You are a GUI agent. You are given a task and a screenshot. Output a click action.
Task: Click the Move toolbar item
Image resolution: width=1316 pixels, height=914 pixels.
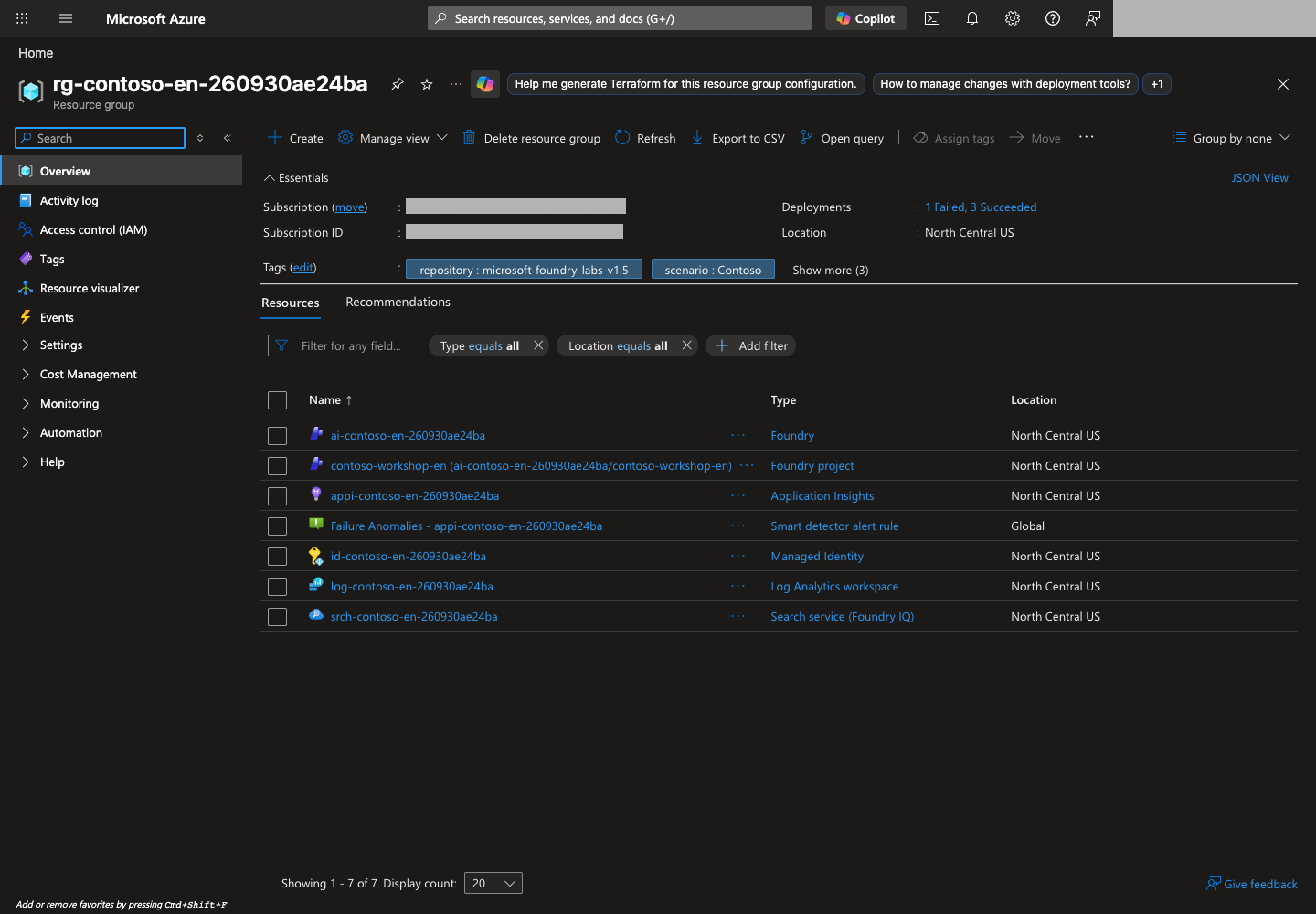[x=1035, y=138]
